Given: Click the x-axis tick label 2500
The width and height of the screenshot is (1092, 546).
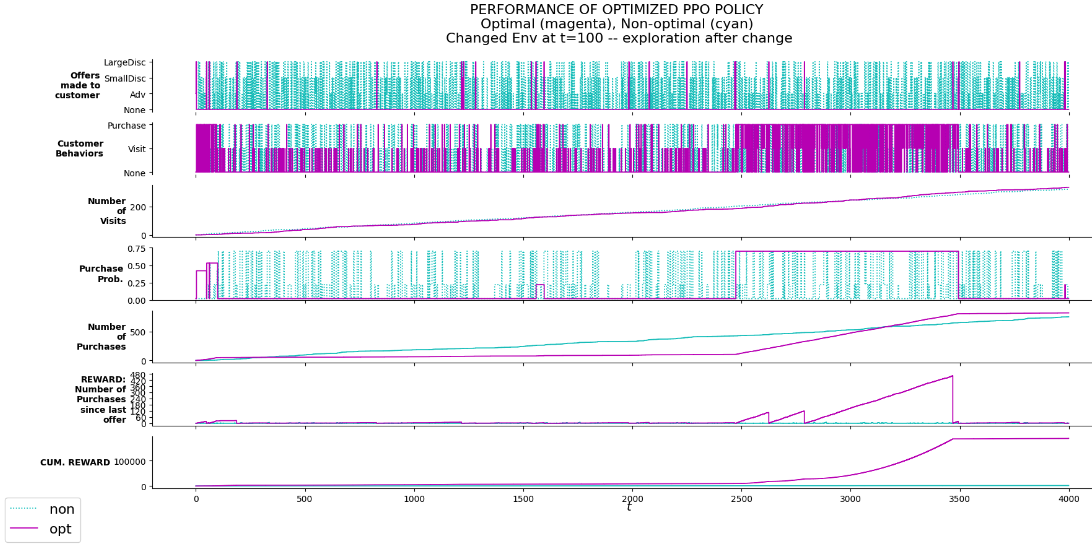Looking at the screenshot, I should [x=741, y=498].
